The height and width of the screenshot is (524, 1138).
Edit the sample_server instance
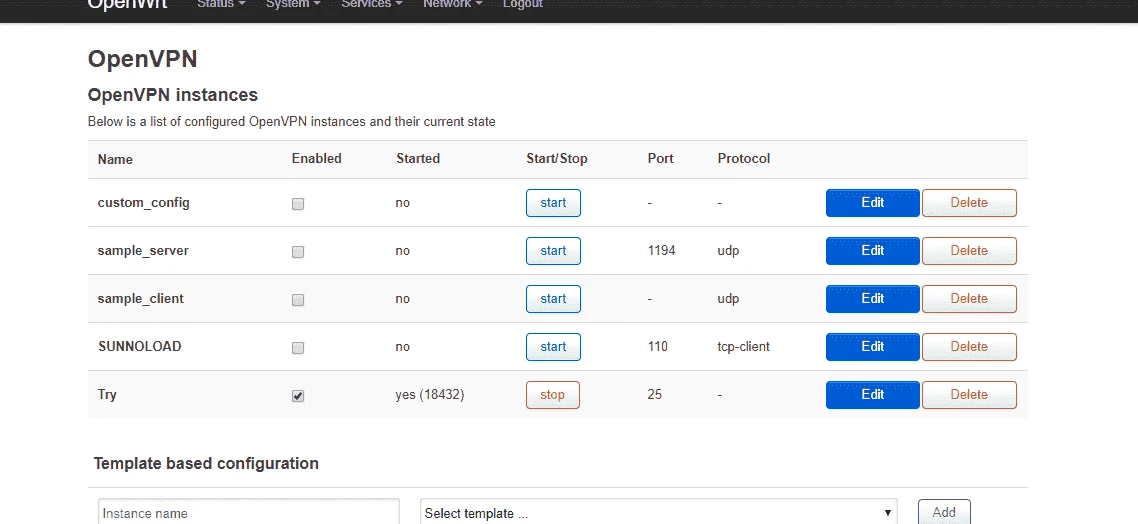[872, 251]
